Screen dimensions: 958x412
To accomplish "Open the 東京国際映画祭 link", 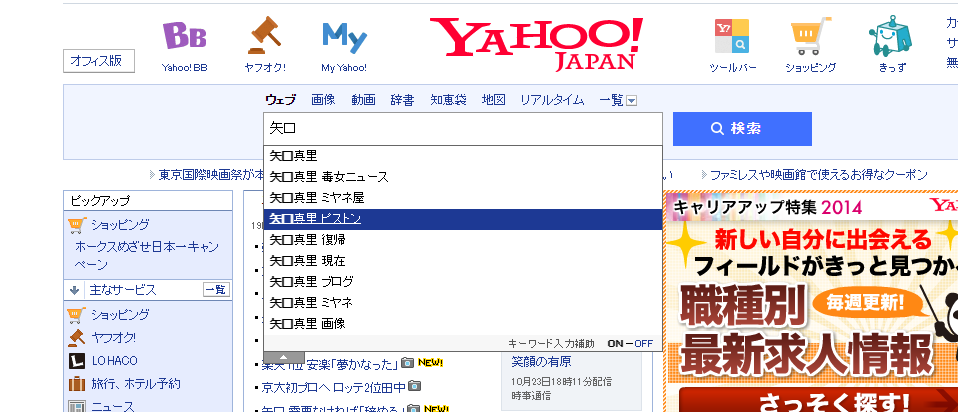I will 211,175.
